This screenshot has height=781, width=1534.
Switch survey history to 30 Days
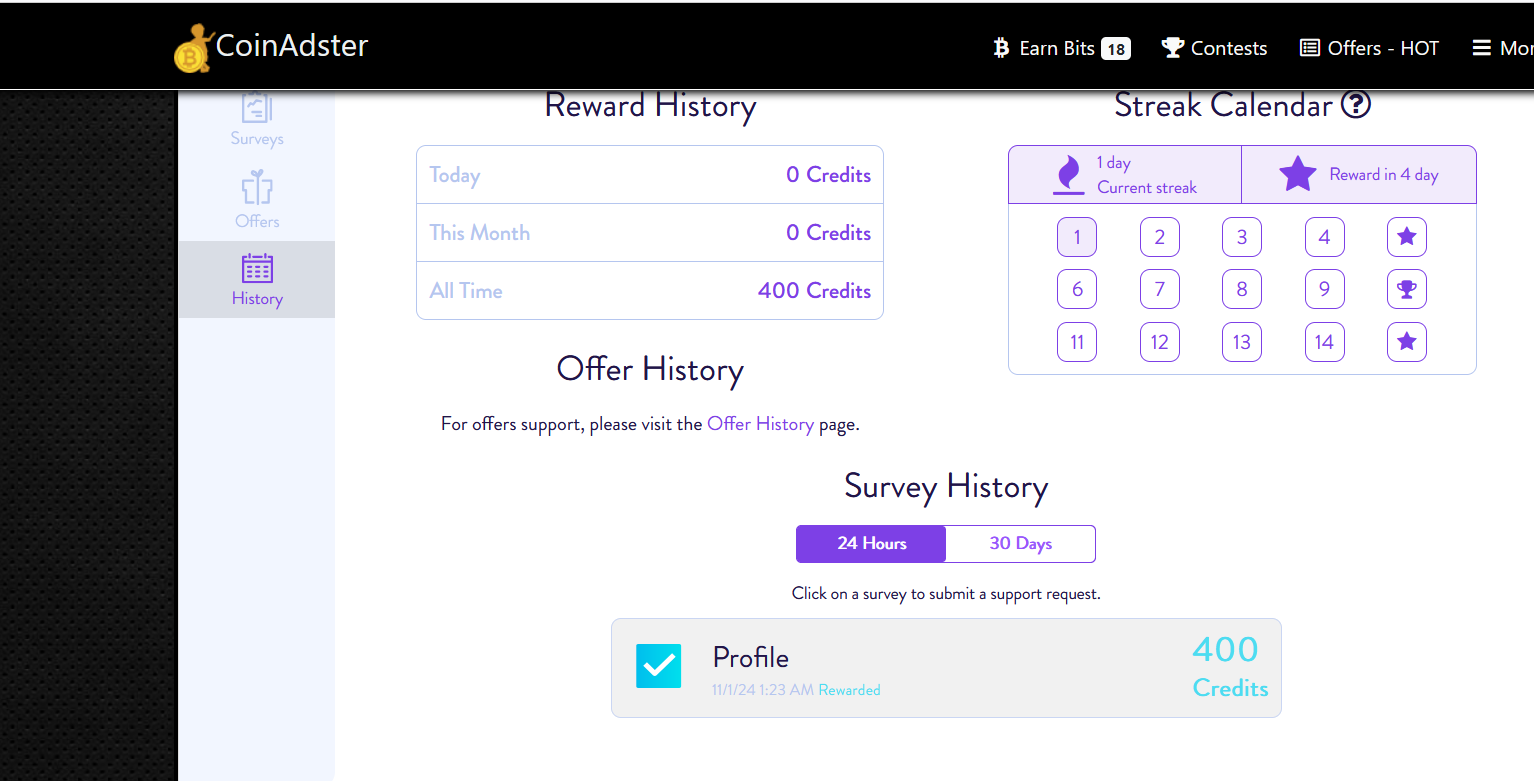[x=1021, y=544]
